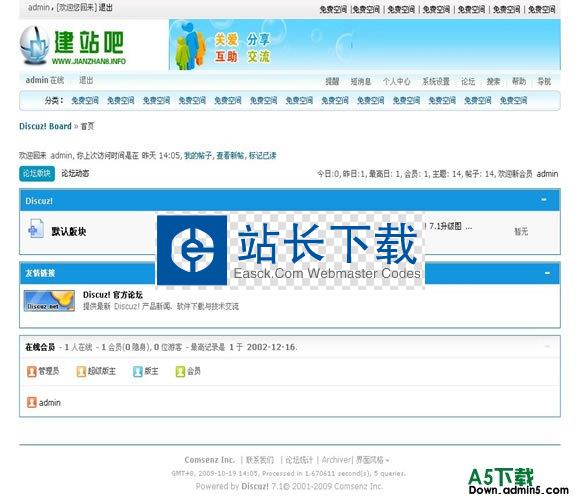The image size is (580, 500).
Task: Open the 7.1升级图 latest post link
Action: [448, 226]
